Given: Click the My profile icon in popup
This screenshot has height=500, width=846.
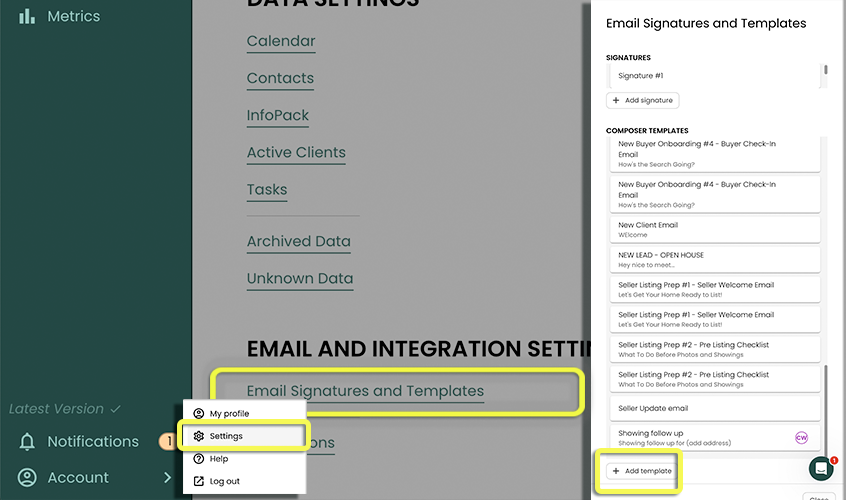Looking at the screenshot, I should coord(198,414).
